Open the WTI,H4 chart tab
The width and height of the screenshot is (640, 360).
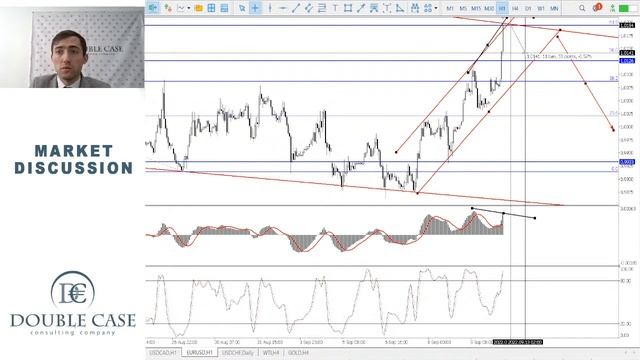point(271,352)
